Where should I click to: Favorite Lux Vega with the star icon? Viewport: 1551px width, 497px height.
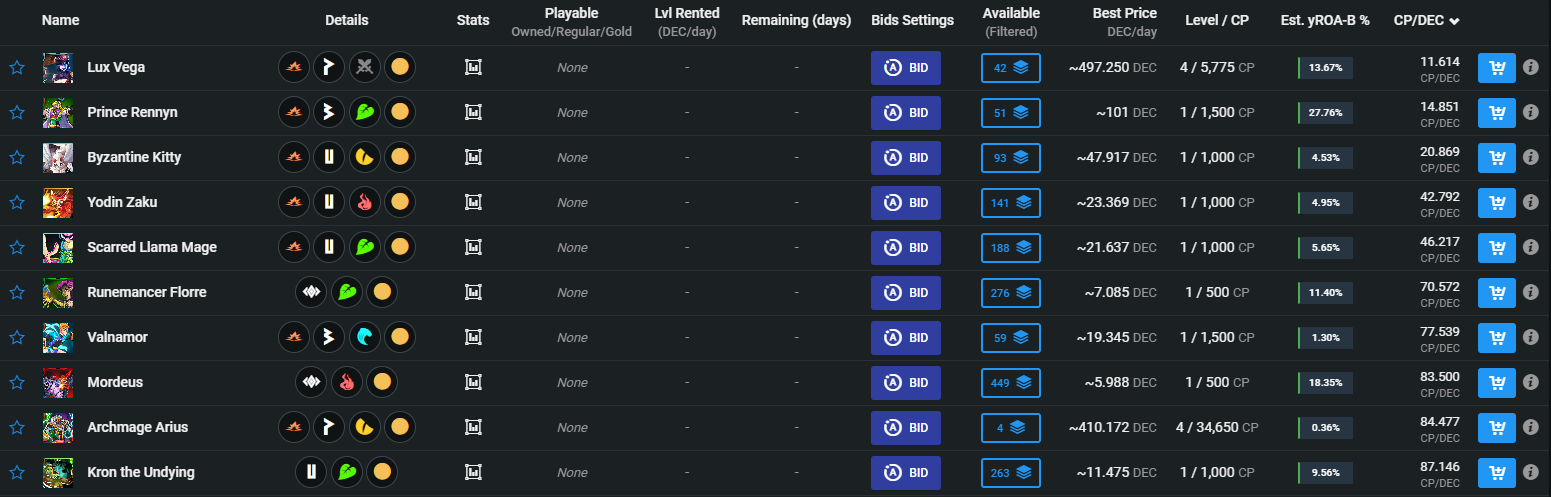coord(16,68)
